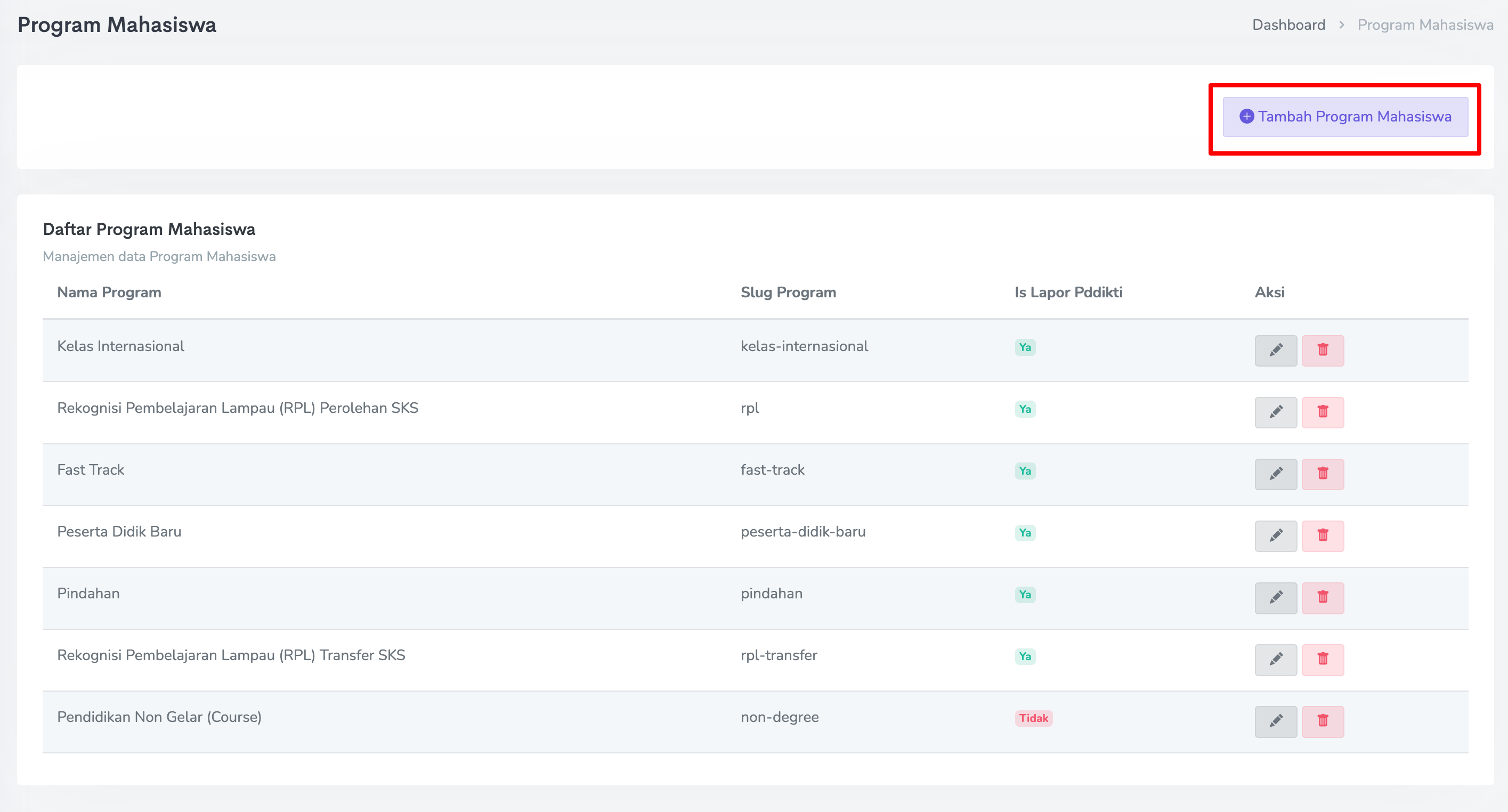Go to Dashboard breadcrumb link
The width and height of the screenshot is (1508, 812).
click(1288, 25)
